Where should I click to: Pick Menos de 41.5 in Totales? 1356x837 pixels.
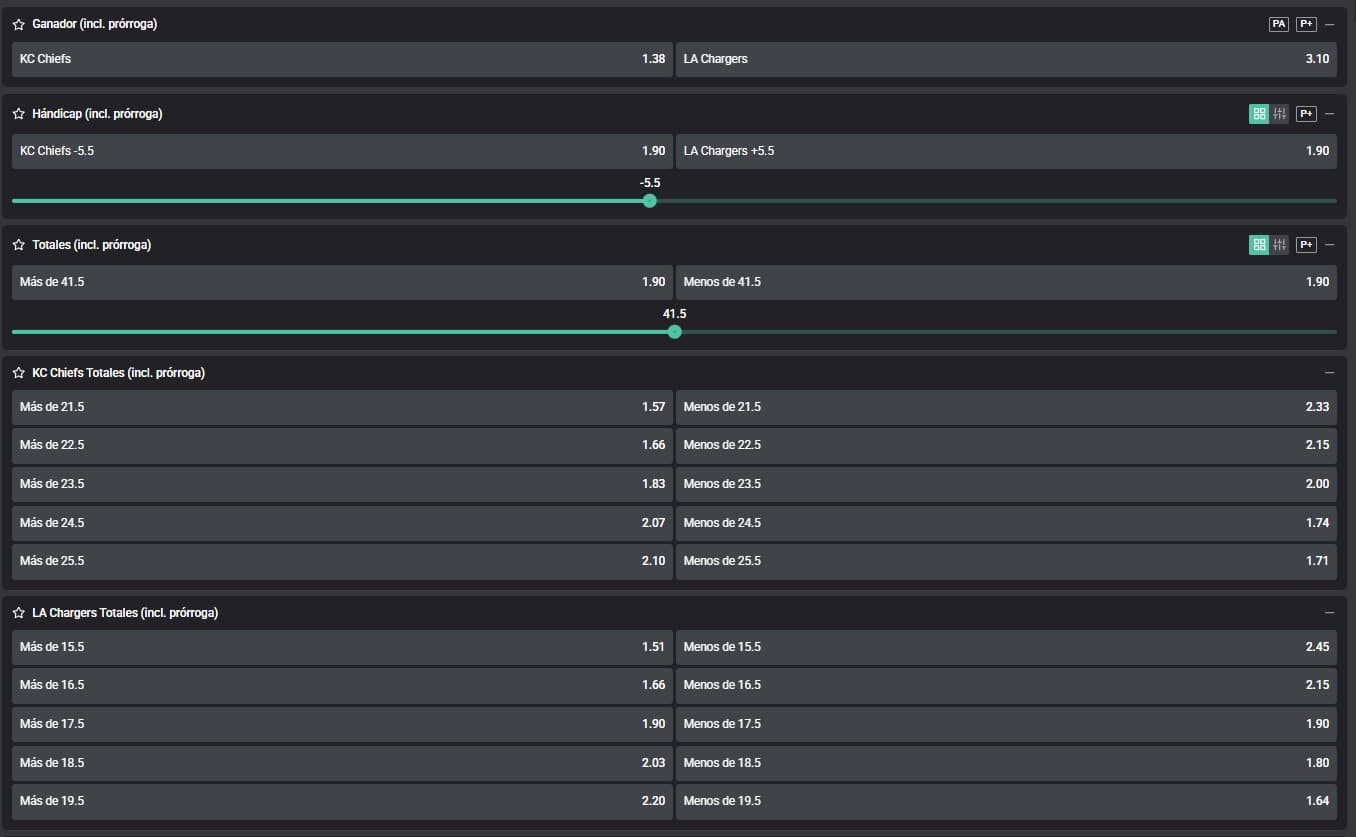point(1006,282)
